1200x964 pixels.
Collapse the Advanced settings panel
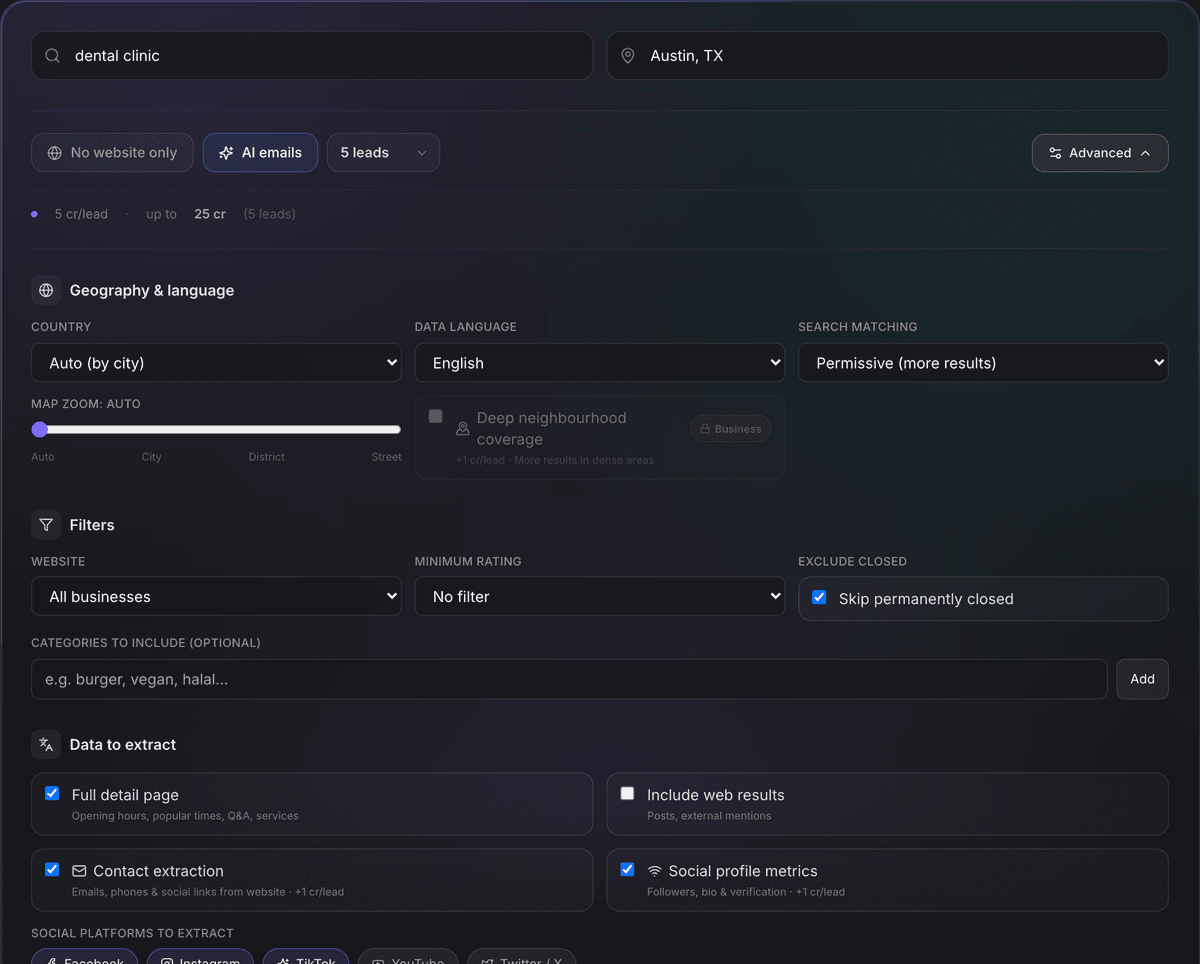(1100, 153)
